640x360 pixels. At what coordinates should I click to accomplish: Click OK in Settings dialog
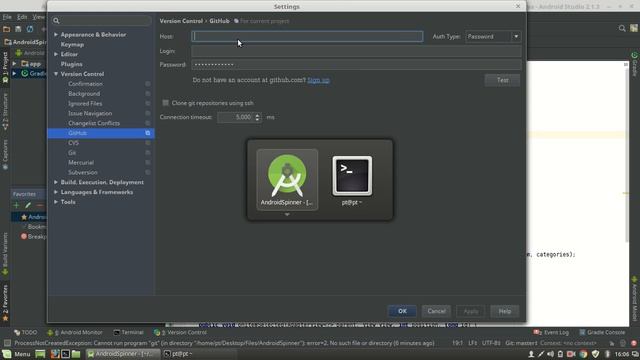pyautogui.click(x=402, y=311)
